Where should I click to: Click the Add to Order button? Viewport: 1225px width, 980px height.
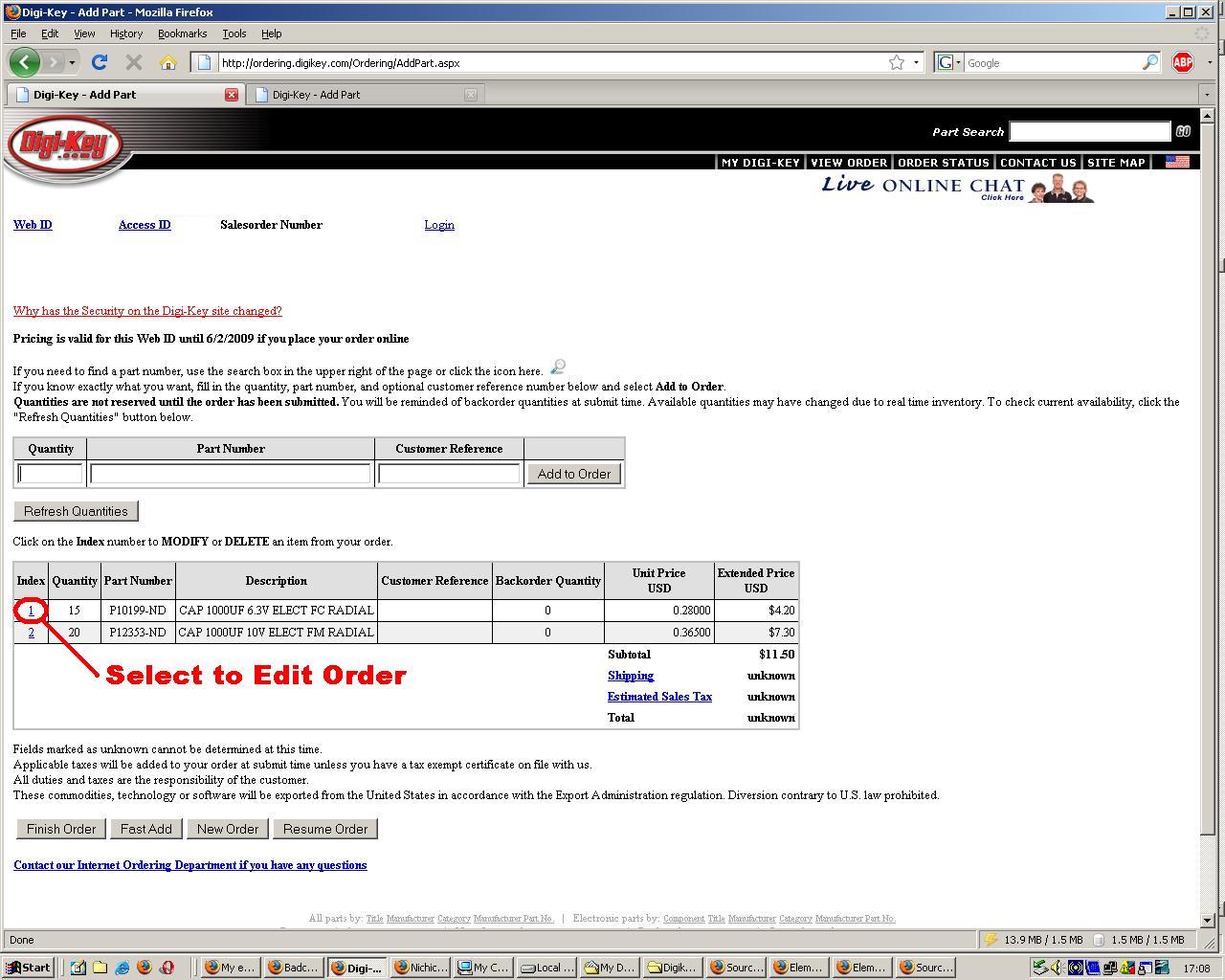574,474
